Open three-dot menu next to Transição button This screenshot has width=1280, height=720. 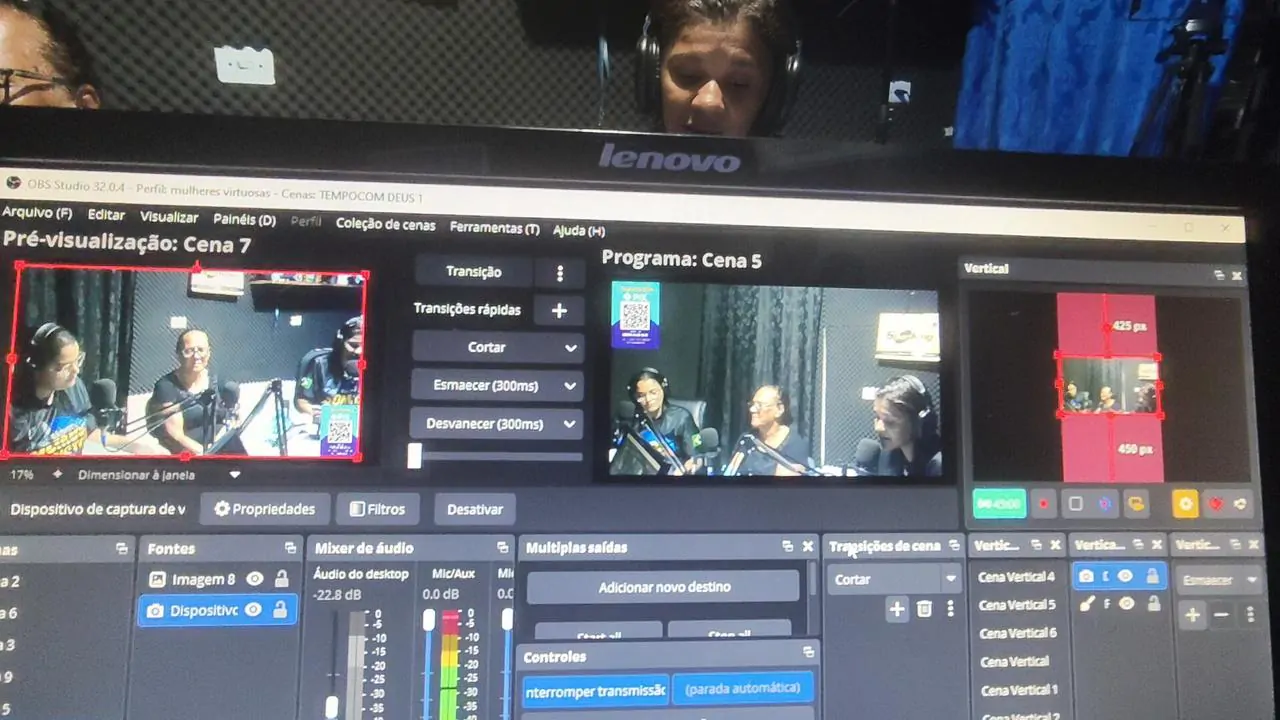[559, 273]
